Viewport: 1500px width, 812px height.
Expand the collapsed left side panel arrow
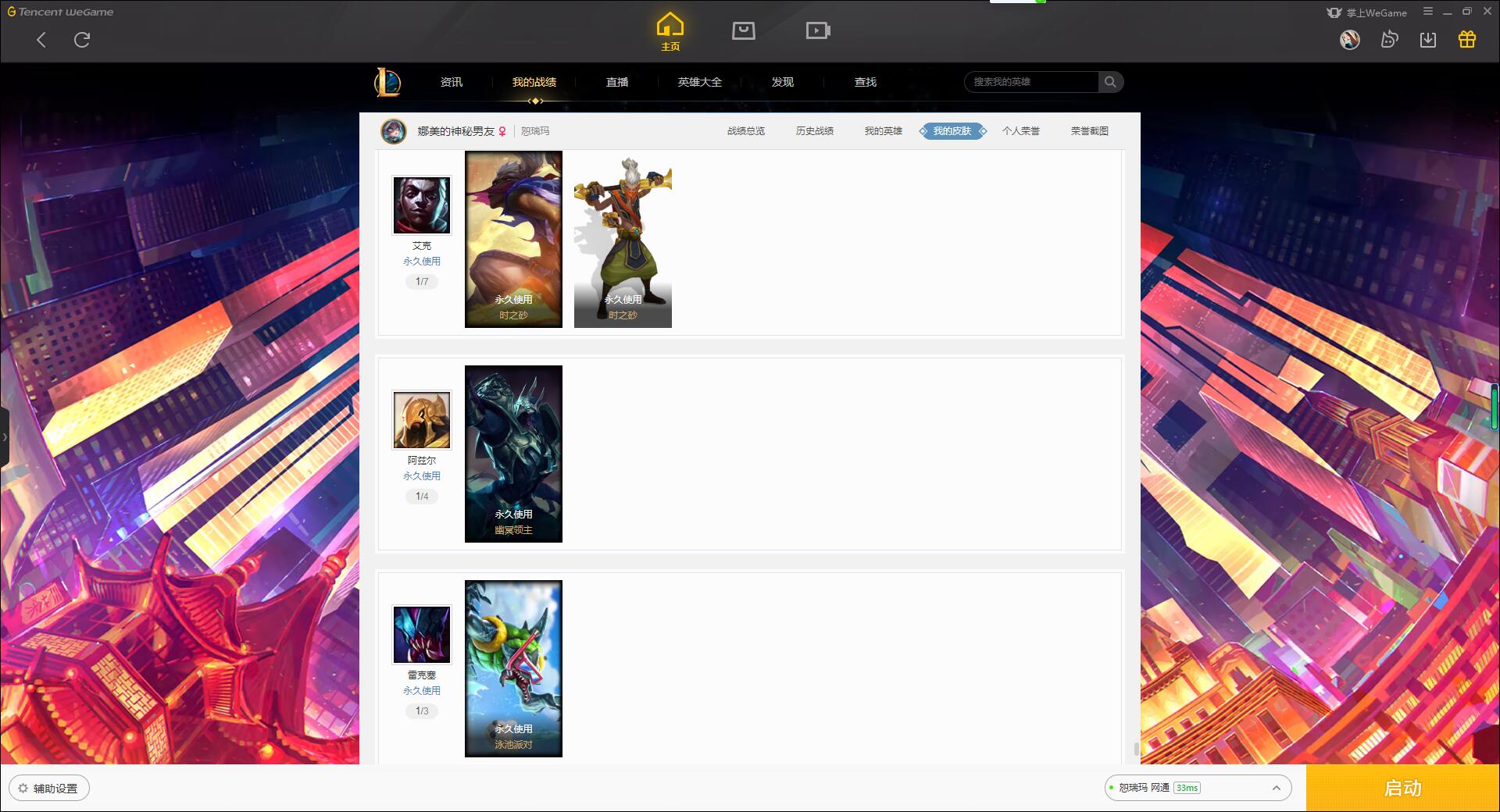(5, 437)
